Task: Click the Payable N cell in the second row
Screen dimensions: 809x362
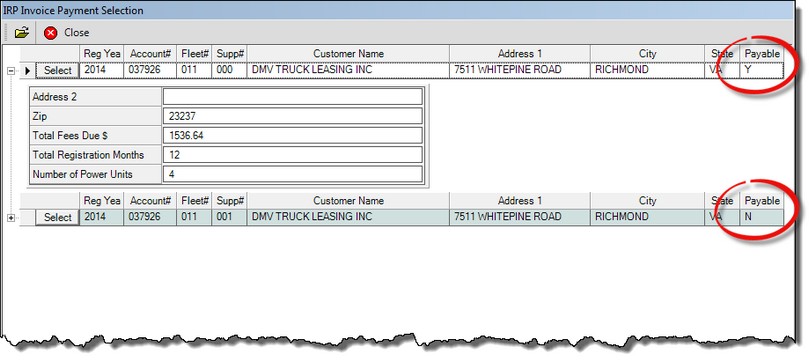Action: tap(762, 217)
